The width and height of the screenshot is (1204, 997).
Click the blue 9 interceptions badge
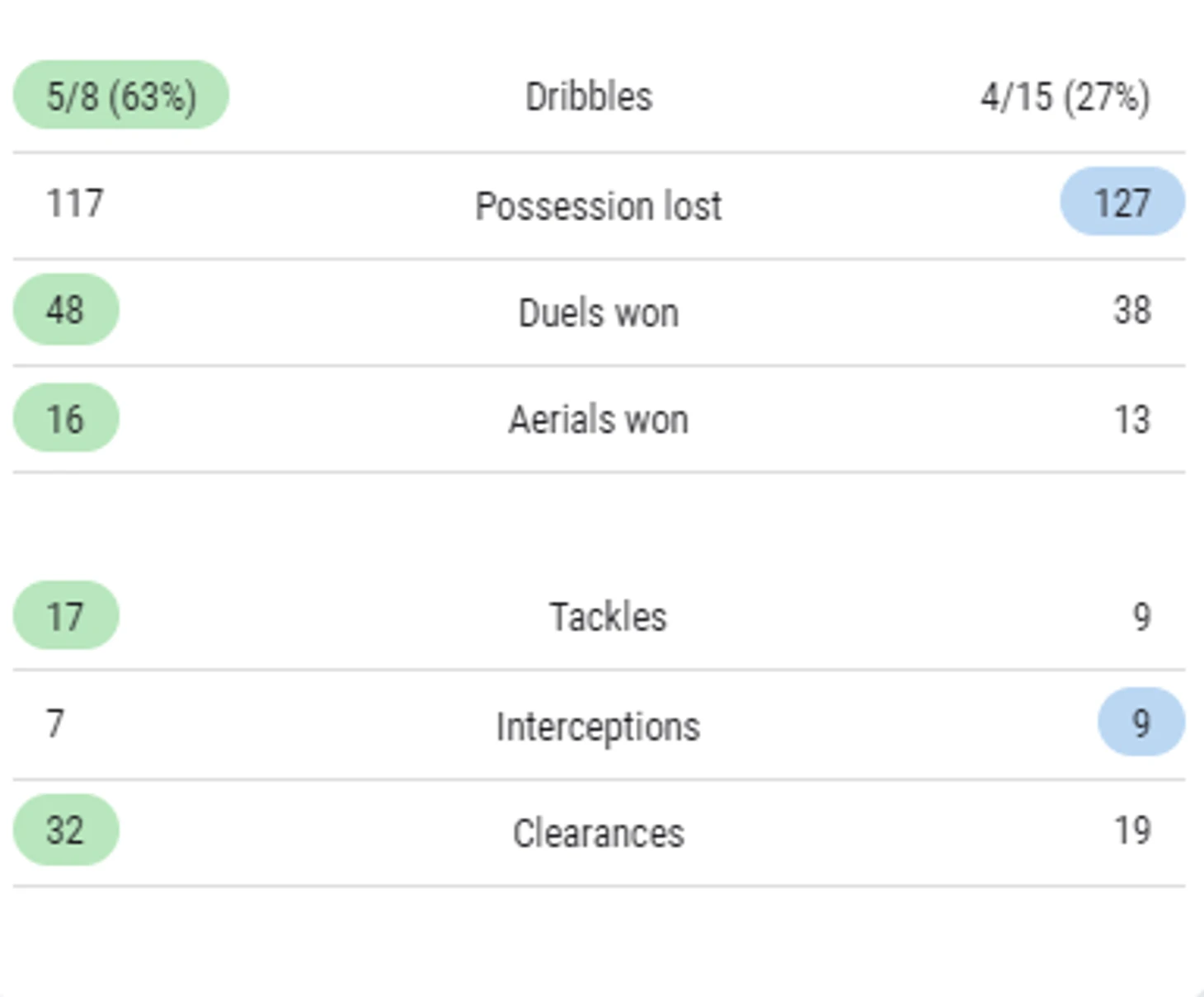pyautogui.click(x=1141, y=722)
